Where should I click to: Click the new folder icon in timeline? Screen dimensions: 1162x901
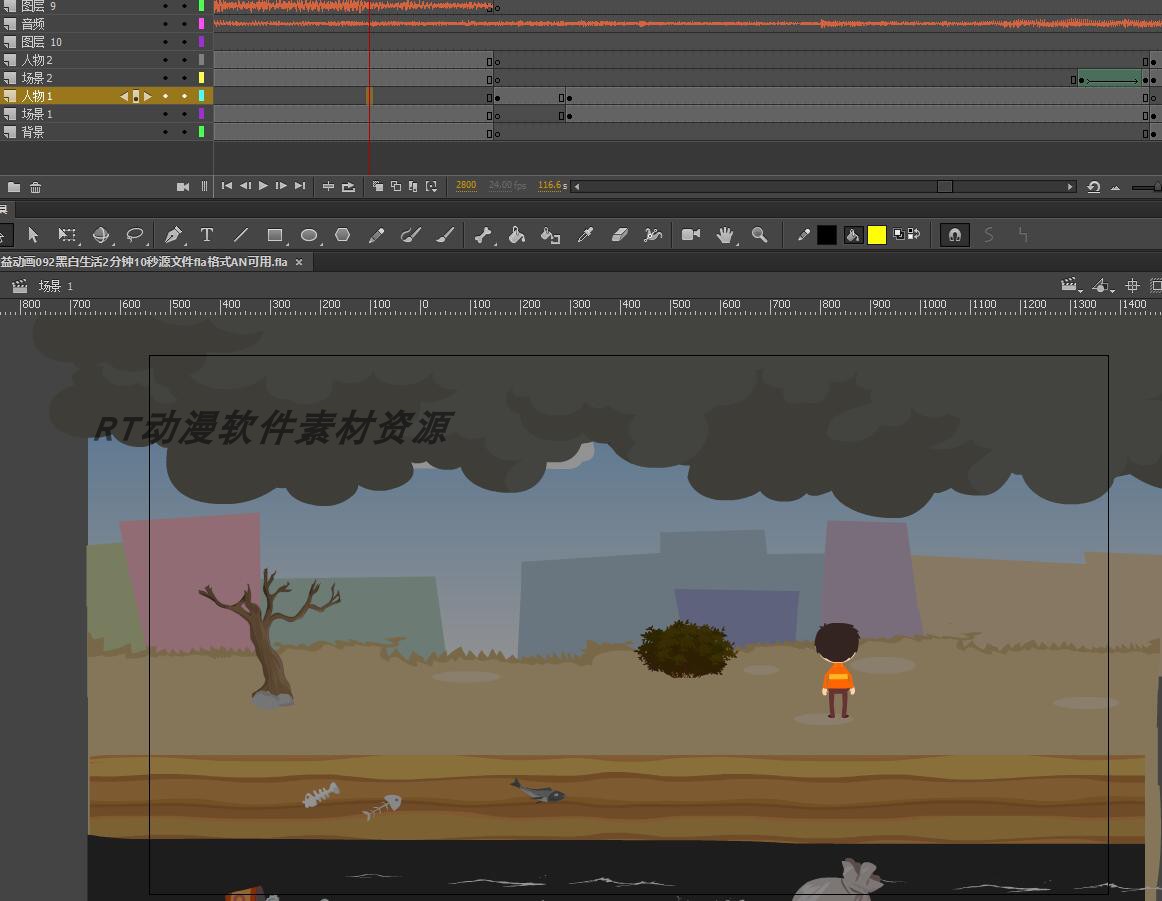pos(13,187)
